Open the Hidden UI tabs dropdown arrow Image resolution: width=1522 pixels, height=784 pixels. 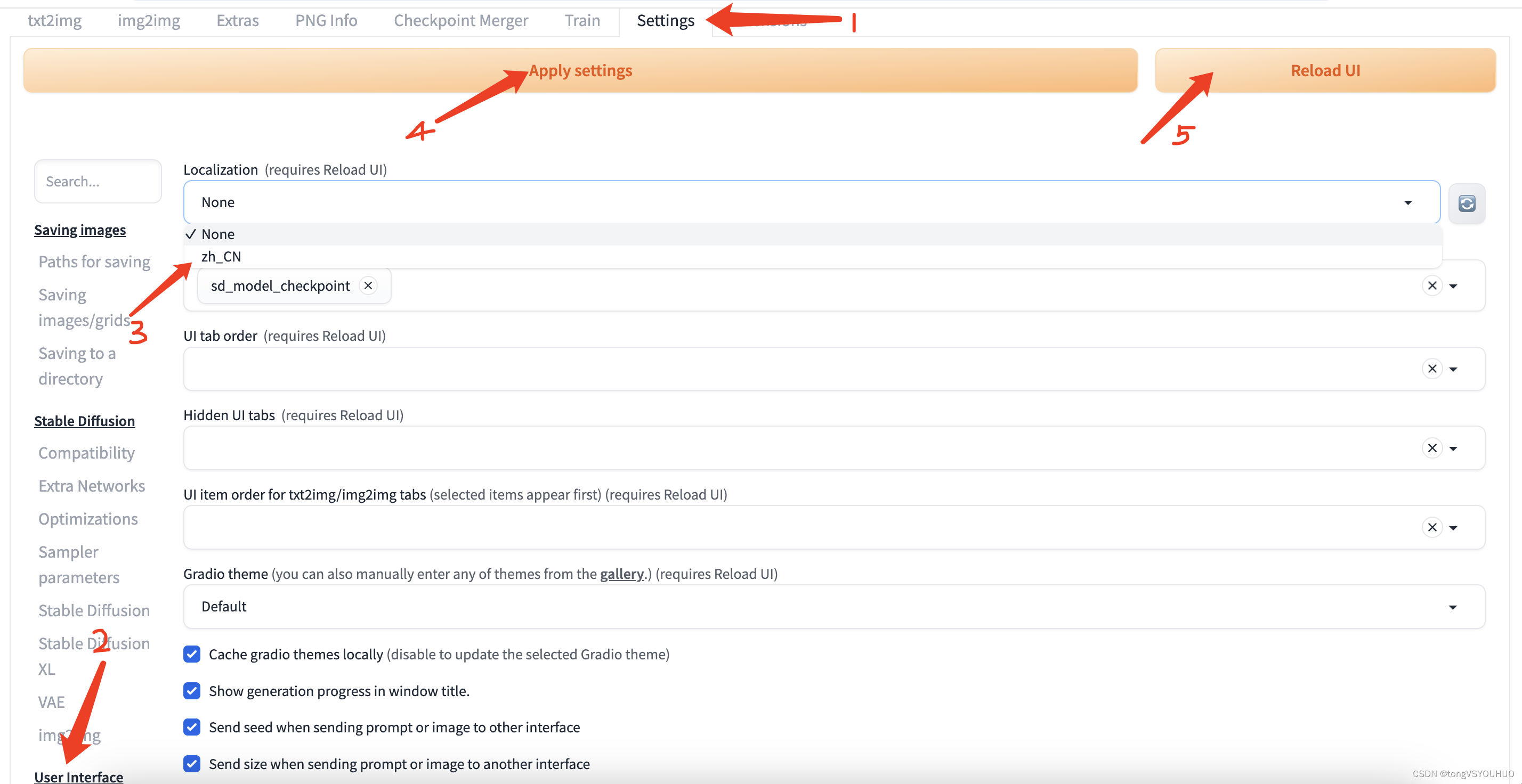coord(1453,448)
